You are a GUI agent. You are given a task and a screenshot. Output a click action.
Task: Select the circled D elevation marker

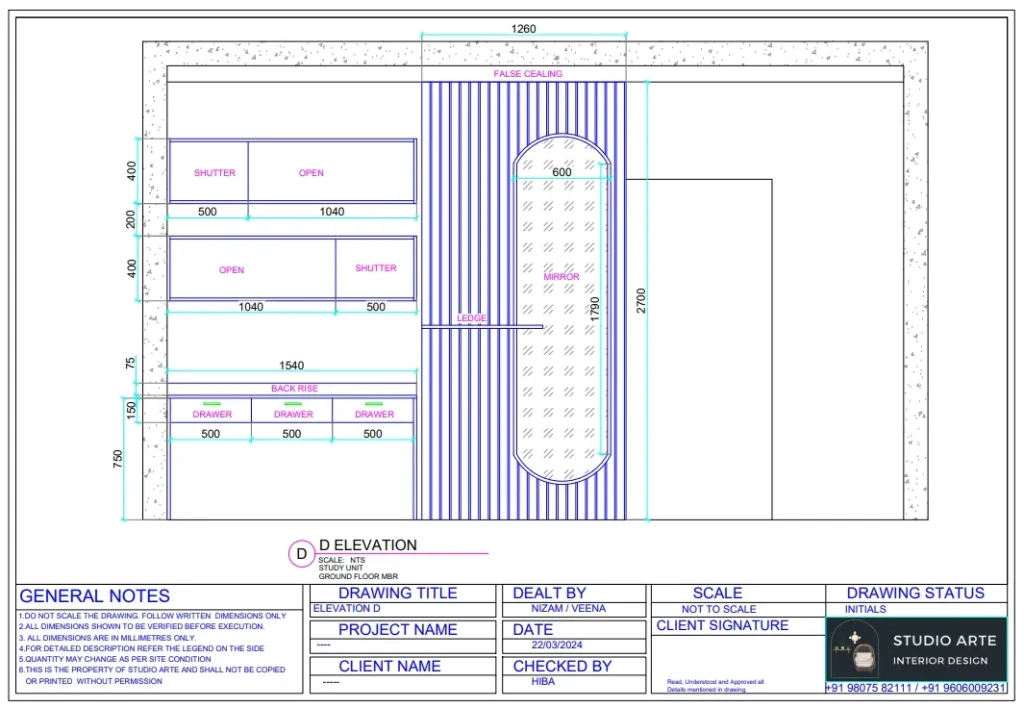click(300, 553)
